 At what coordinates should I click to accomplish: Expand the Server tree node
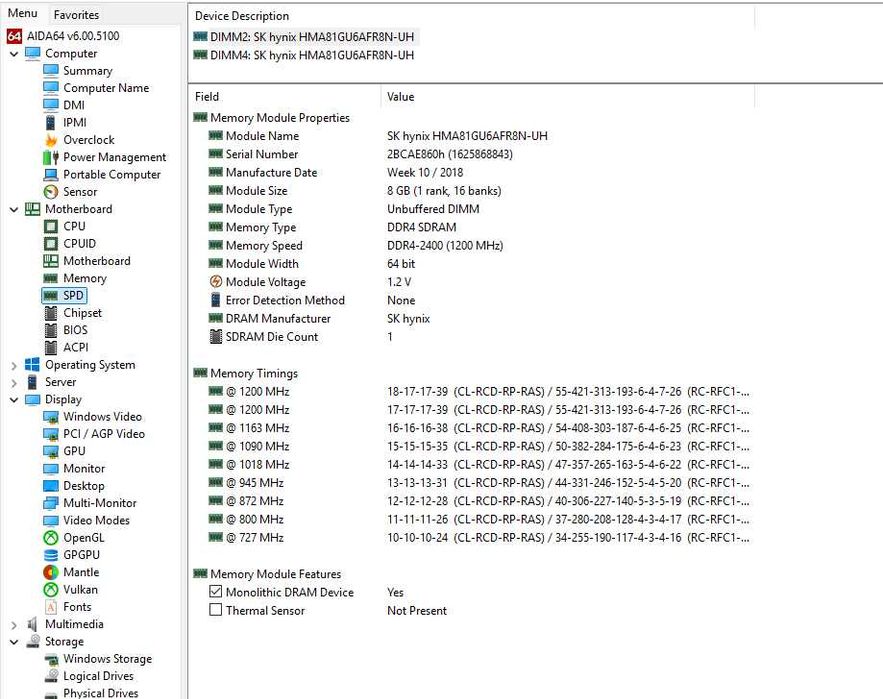(14, 383)
